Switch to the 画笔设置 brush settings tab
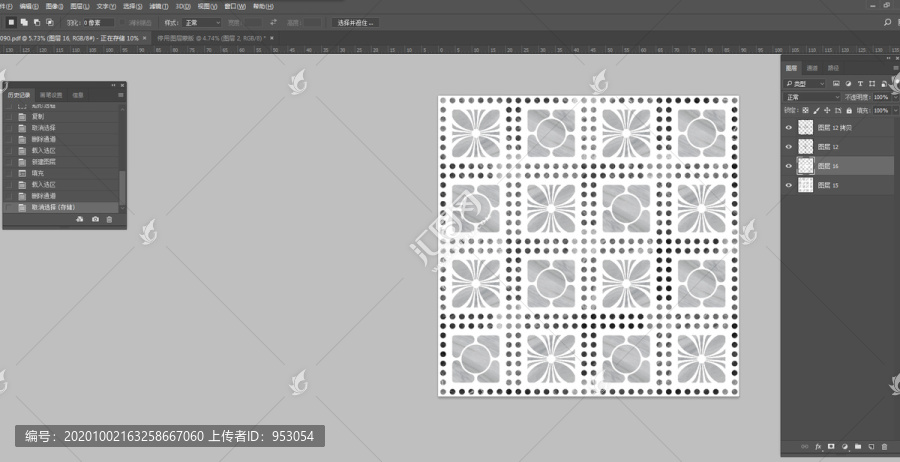900x462 pixels. [51, 95]
